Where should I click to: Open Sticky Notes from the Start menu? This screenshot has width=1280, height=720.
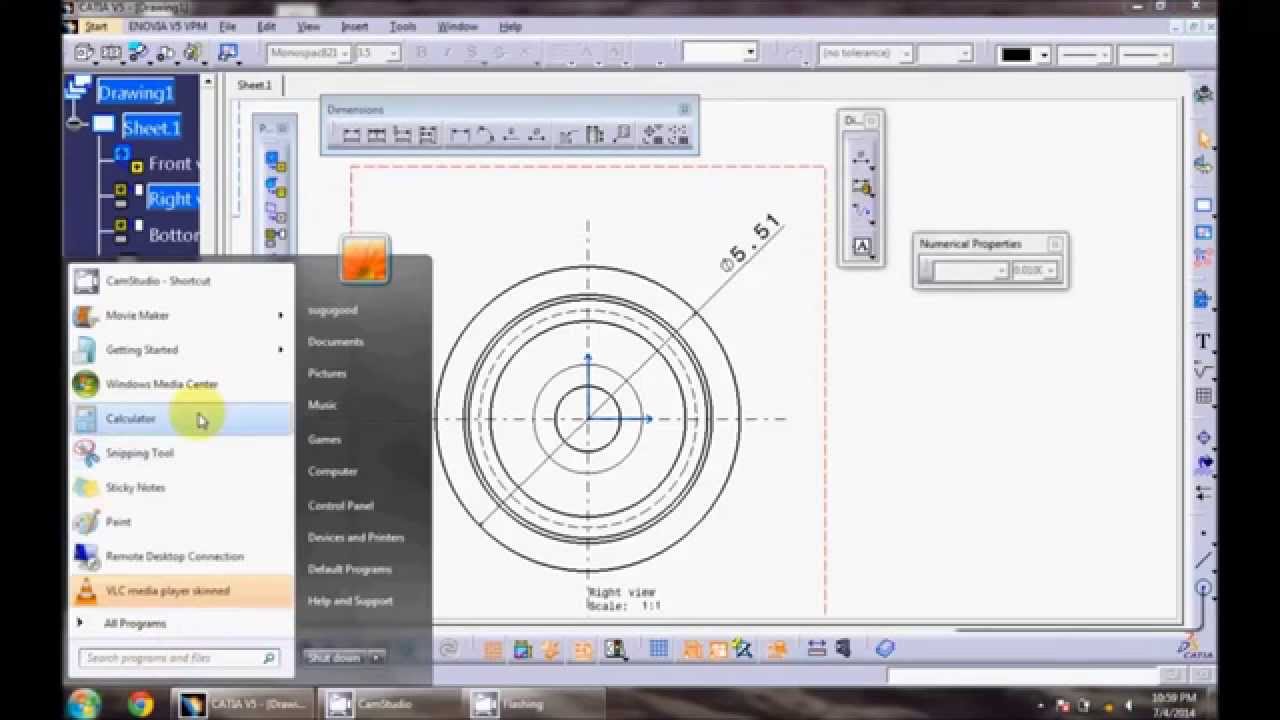point(181,488)
